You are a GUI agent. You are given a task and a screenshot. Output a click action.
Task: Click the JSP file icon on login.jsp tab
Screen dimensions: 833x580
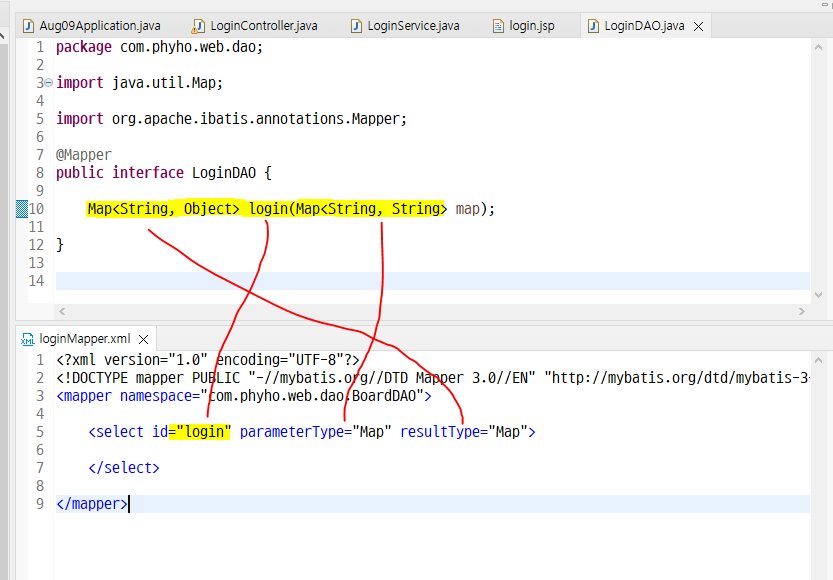[498, 26]
